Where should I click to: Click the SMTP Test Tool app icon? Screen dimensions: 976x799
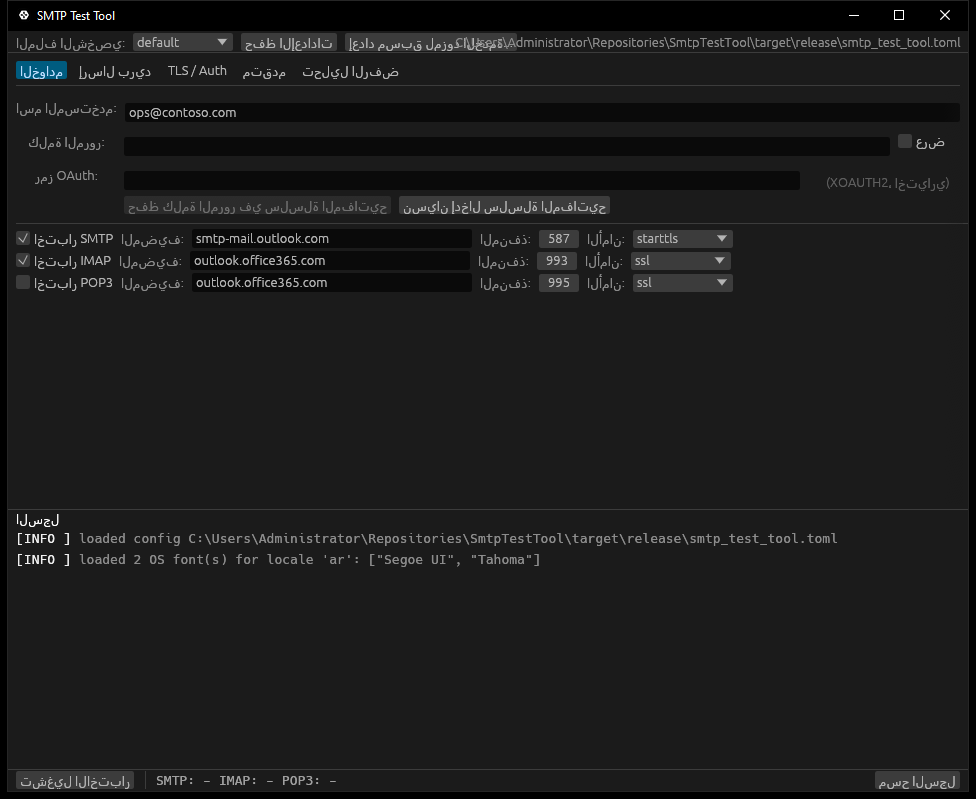click(x=24, y=15)
